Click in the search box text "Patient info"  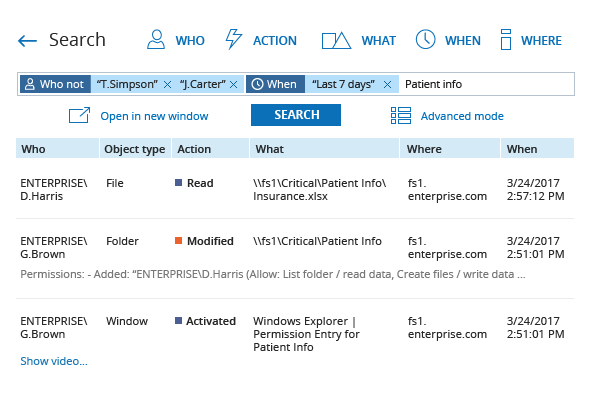click(x=433, y=84)
